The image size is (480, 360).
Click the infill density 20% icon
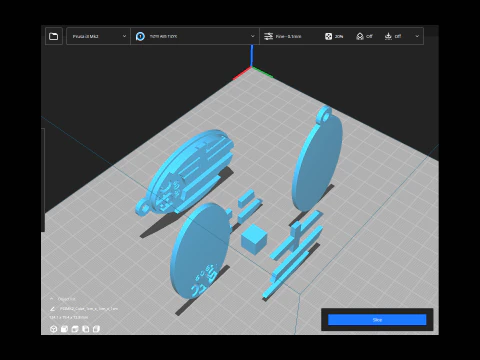328,36
